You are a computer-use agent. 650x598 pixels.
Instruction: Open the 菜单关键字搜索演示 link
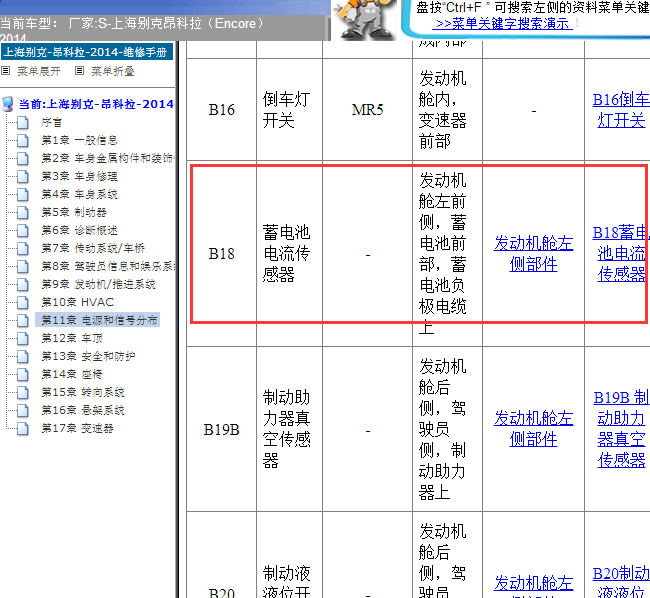point(502,24)
